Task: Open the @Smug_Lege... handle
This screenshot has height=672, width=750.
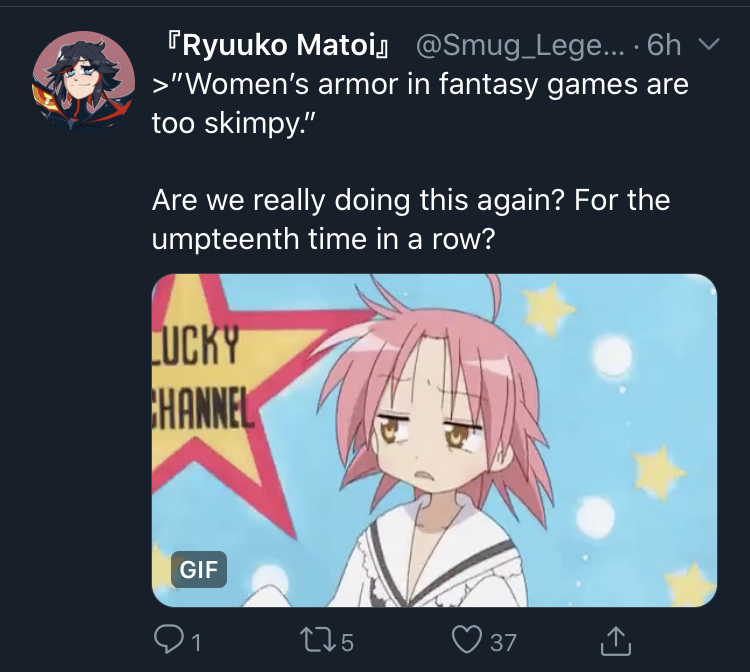Action: pyautogui.click(x=520, y=46)
